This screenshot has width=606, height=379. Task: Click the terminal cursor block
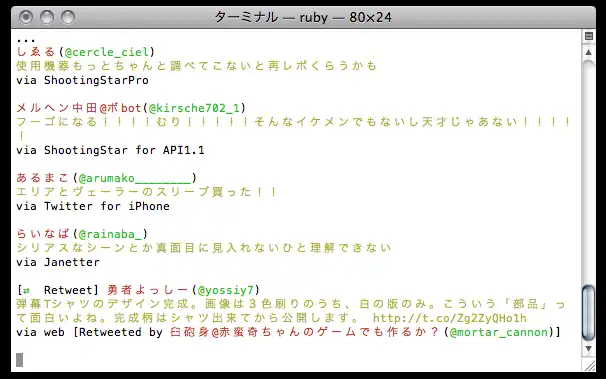[19, 360]
